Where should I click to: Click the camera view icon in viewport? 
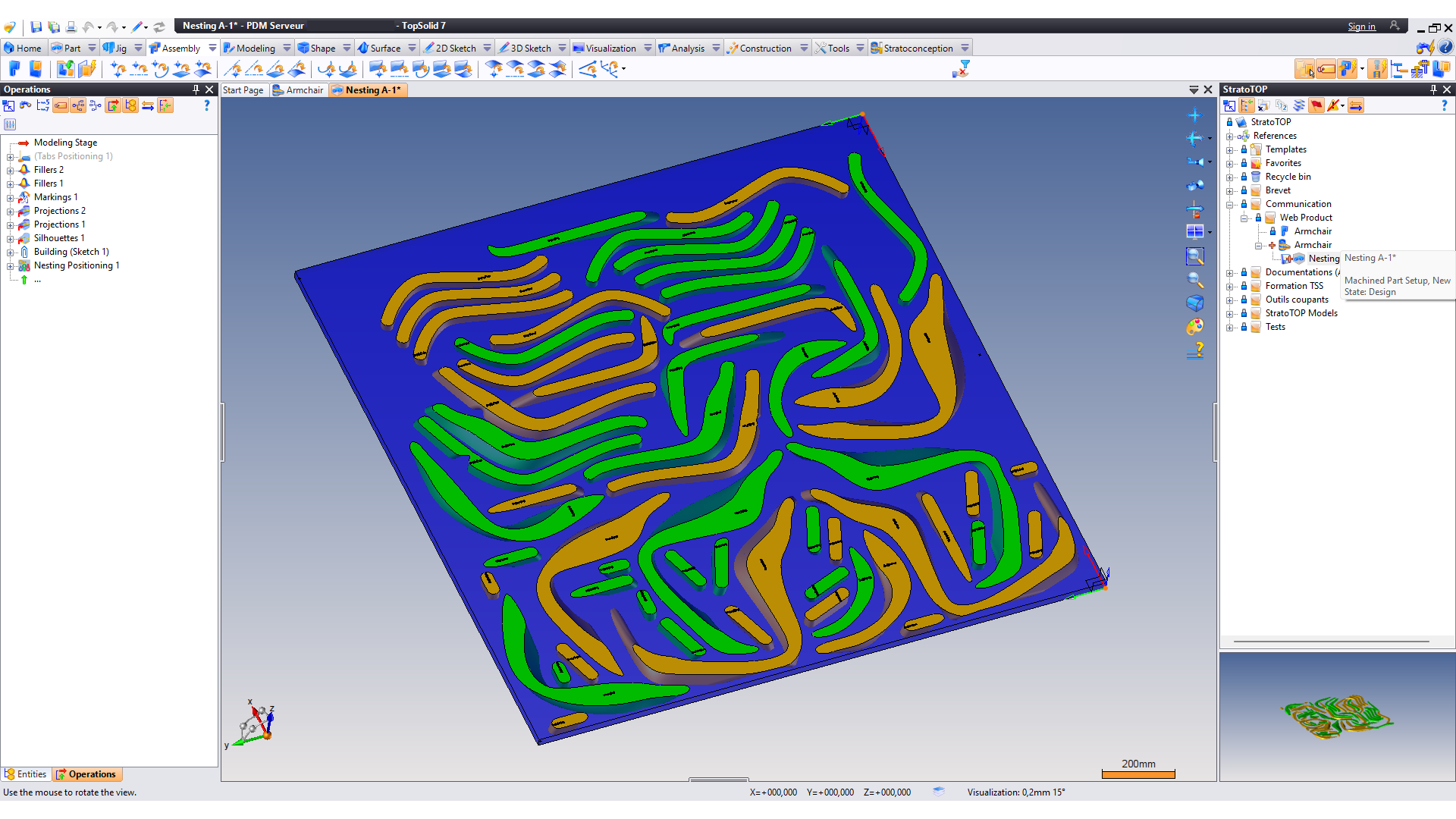coord(1194,162)
